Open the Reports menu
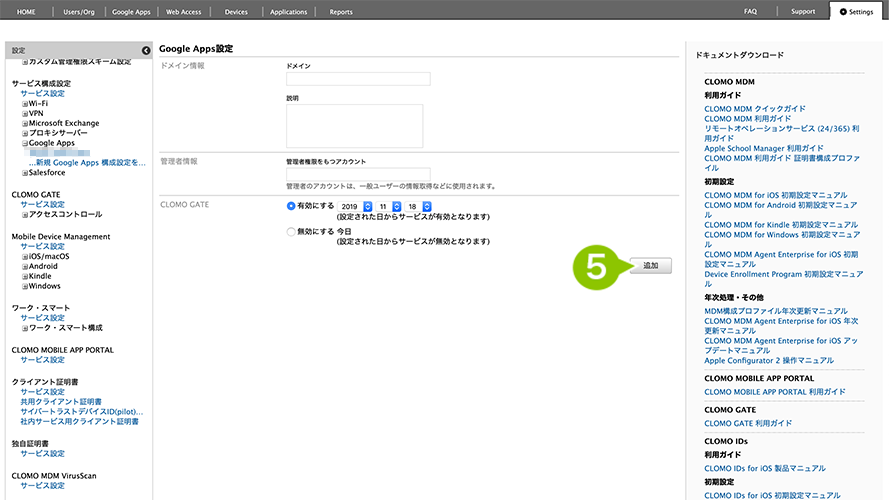 click(x=341, y=11)
